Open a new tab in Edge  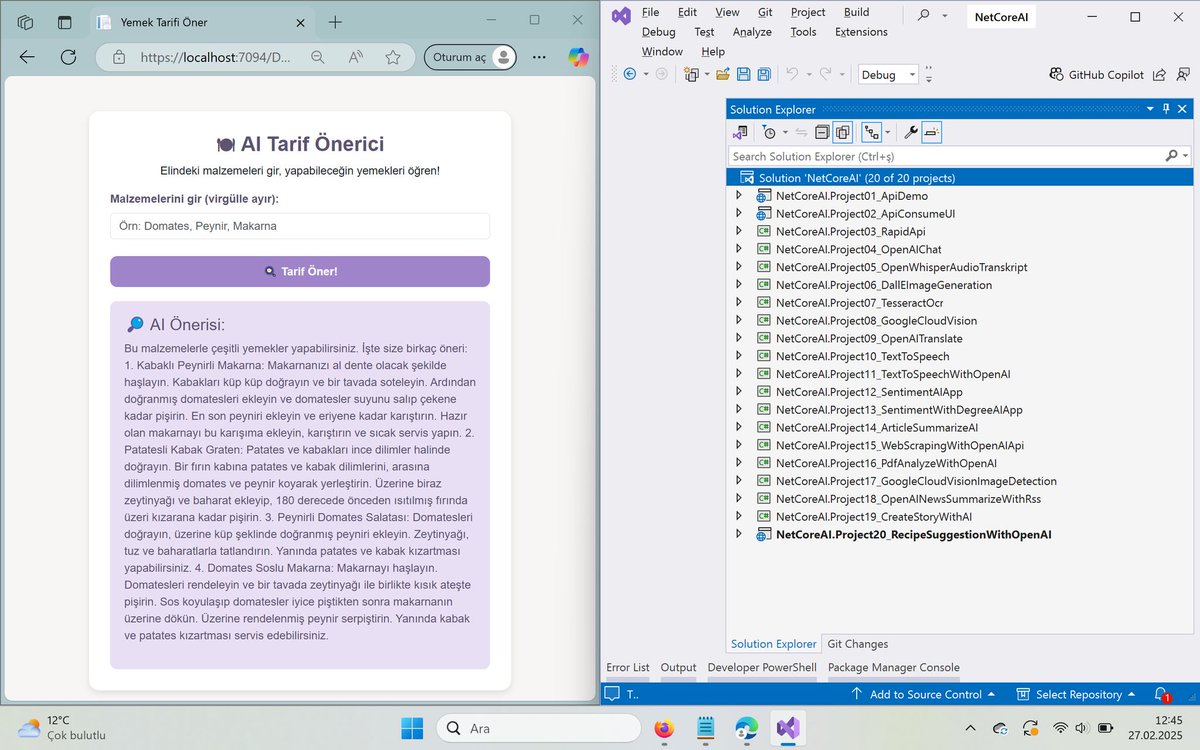coord(335,22)
